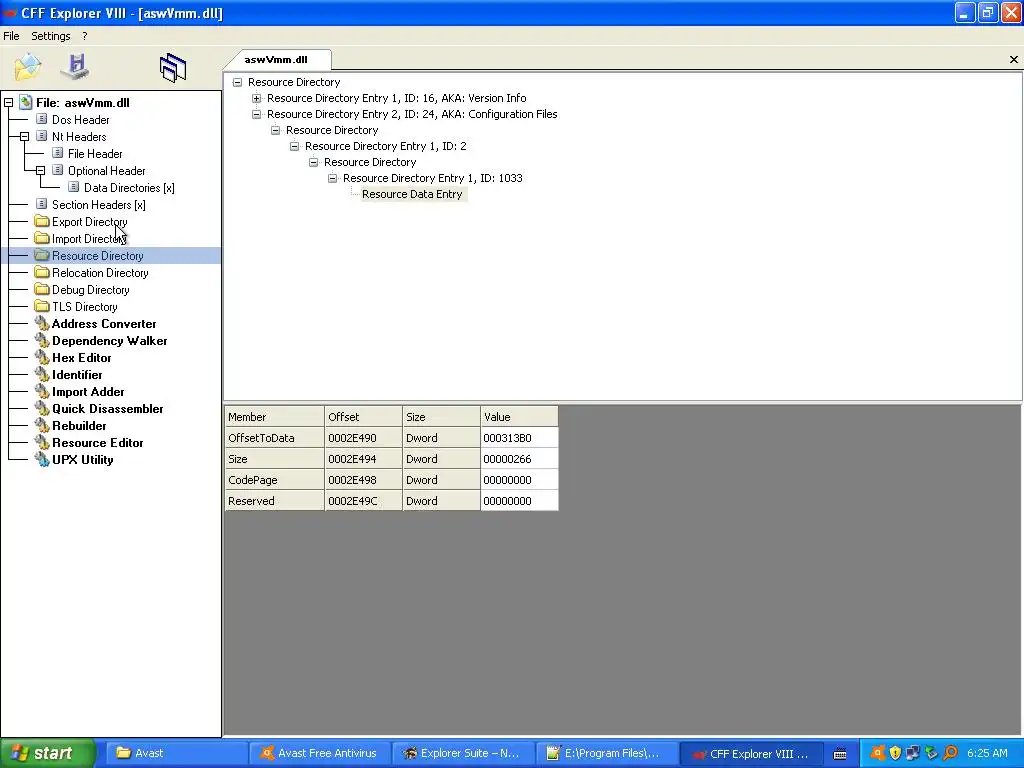
Task: Click the 6:25 AM clock
Action: [987, 753]
